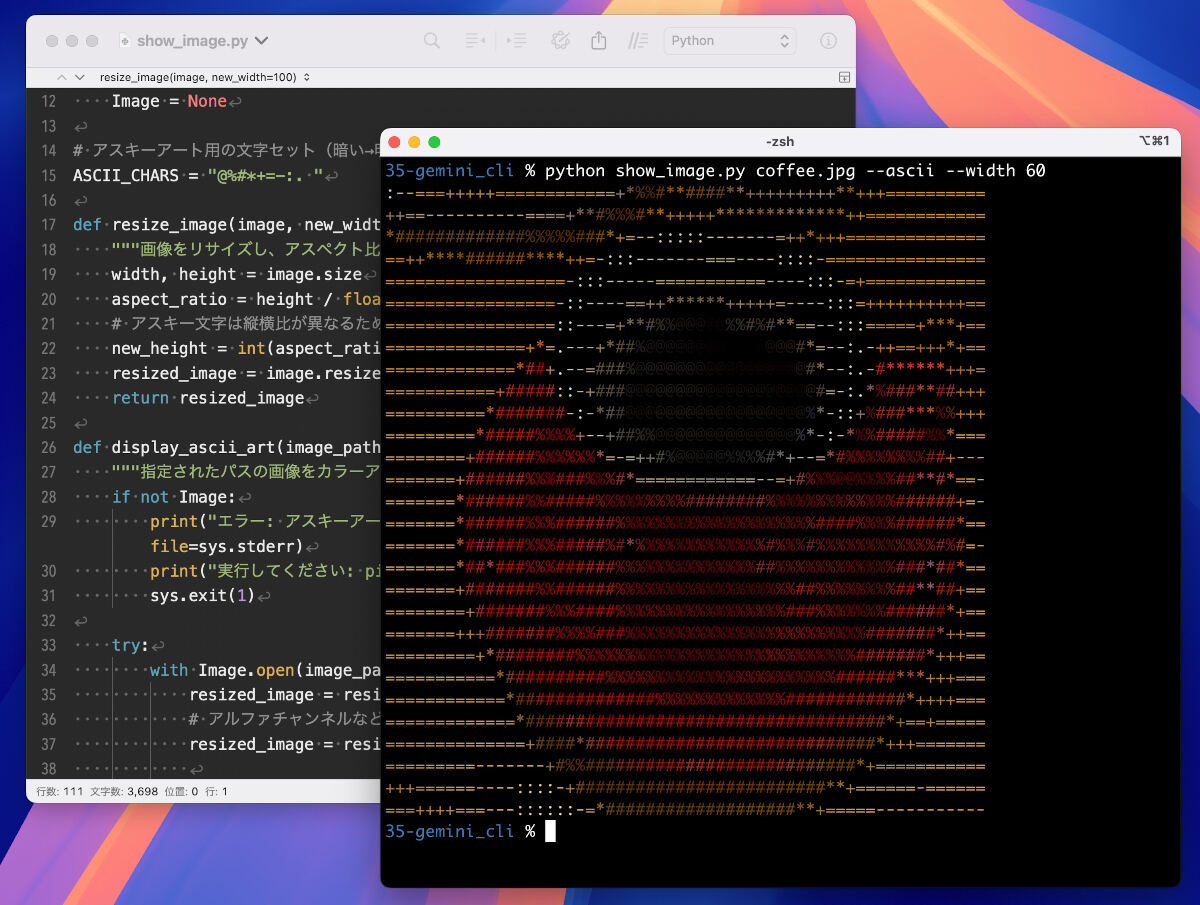Click "width, height = image.size" in the code

[x=237, y=274]
